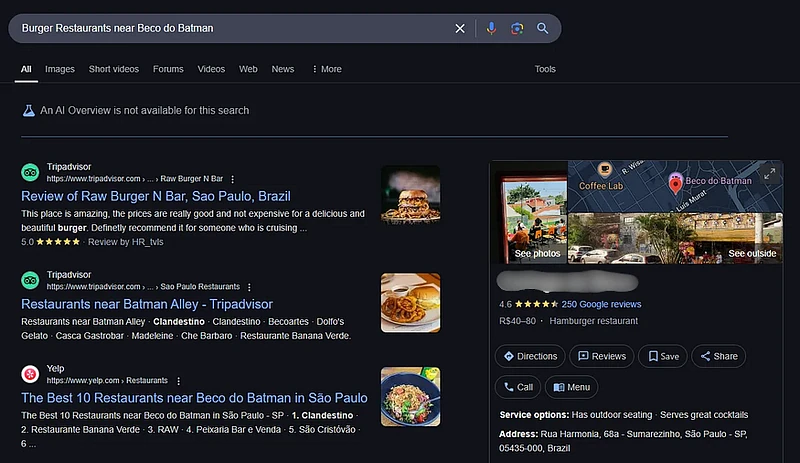800x463 pixels.
Task: Open The Best 10 Restaurants near Beco do Batman link
Action: [194, 398]
